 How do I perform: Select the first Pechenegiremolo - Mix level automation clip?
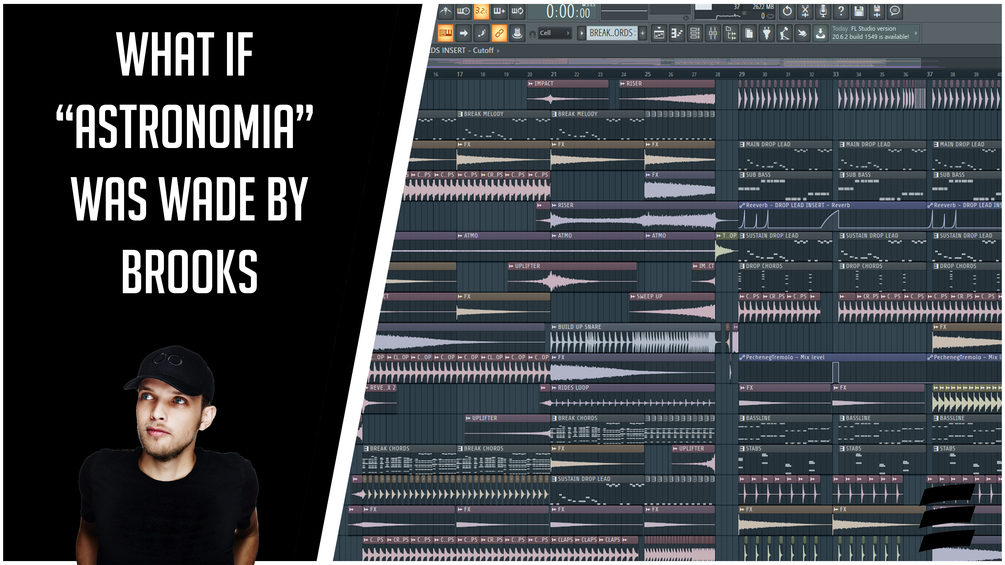832,368
